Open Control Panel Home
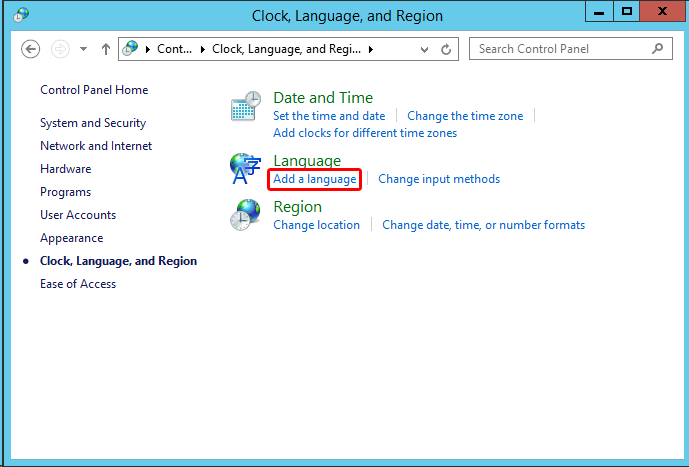Viewport: 689px width, 467px height. pos(94,90)
